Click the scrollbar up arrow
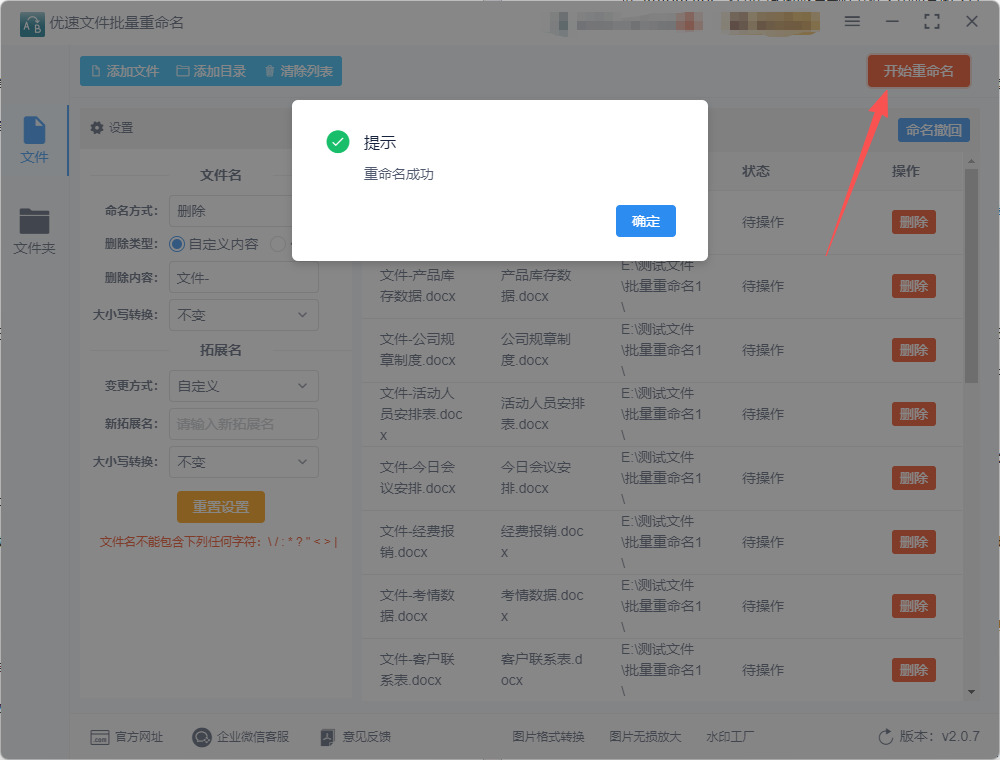Screen dimensions: 1000x760 click(971, 161)
